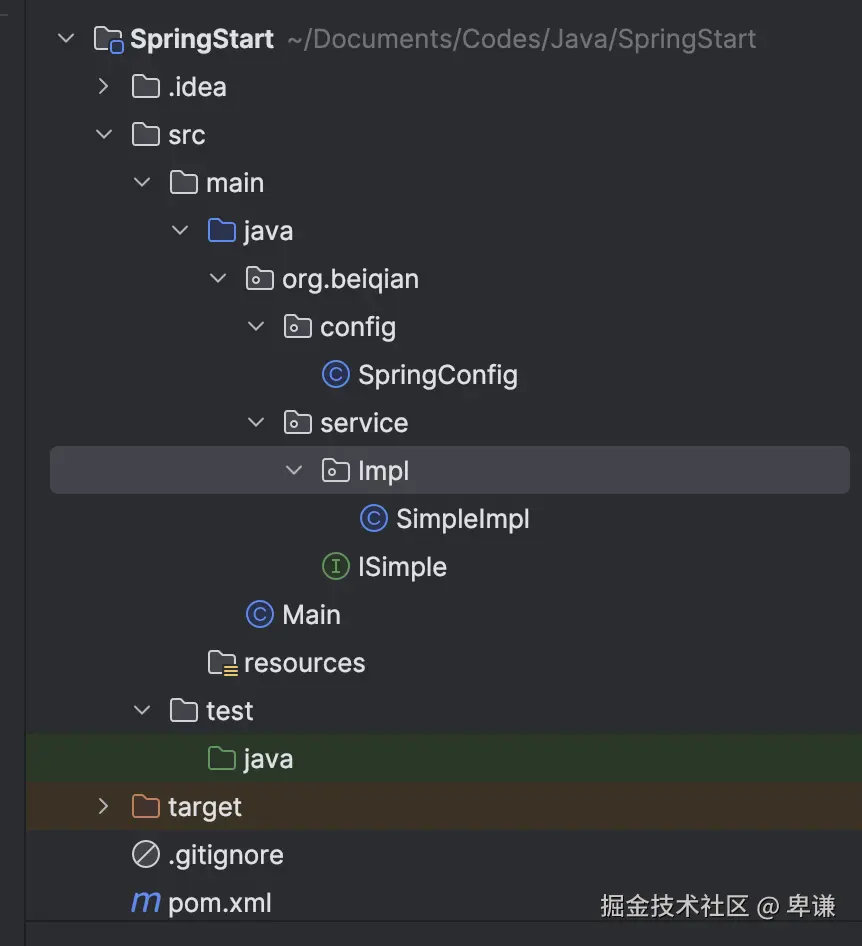Click the SpringStart project module icon
The height and width of the screenshot is (946, 862).
[108, 40]
